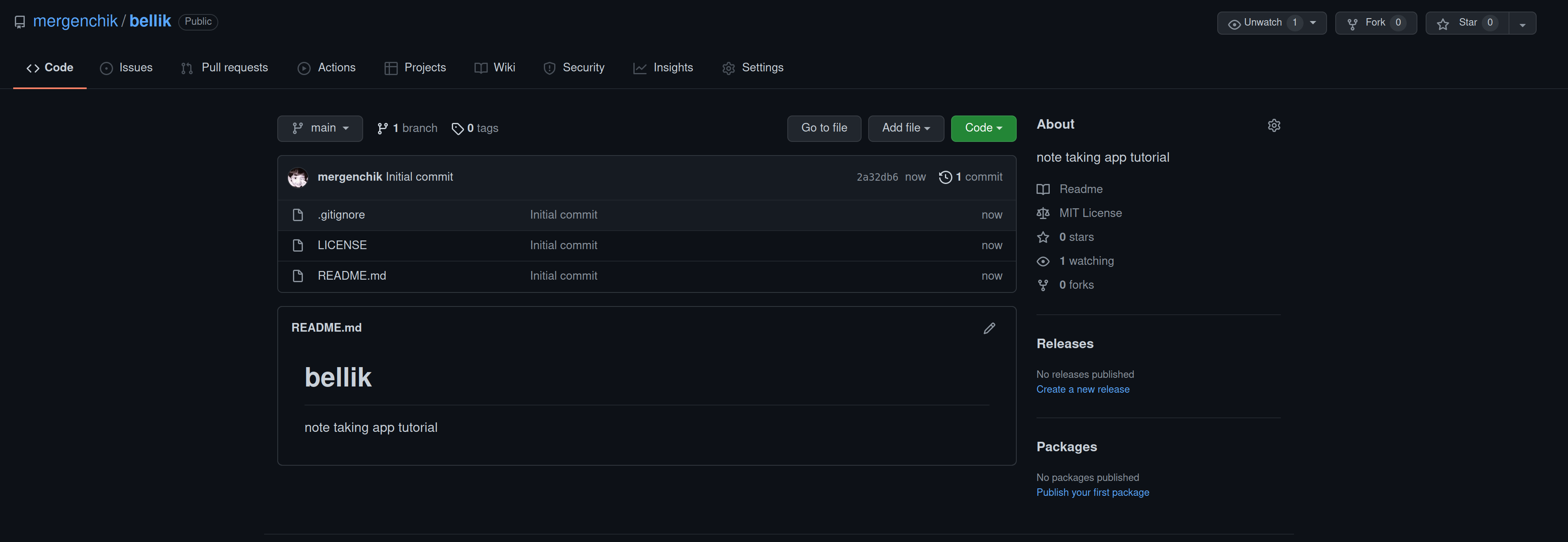This screenshot has width=1568, height=542.
Task: Click the Actions play icon
Action: pyautogui.click(x=304, y=69)
